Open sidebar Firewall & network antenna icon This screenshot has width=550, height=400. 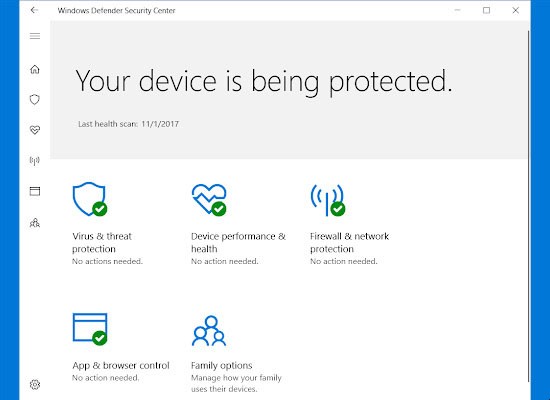(35, 161)
